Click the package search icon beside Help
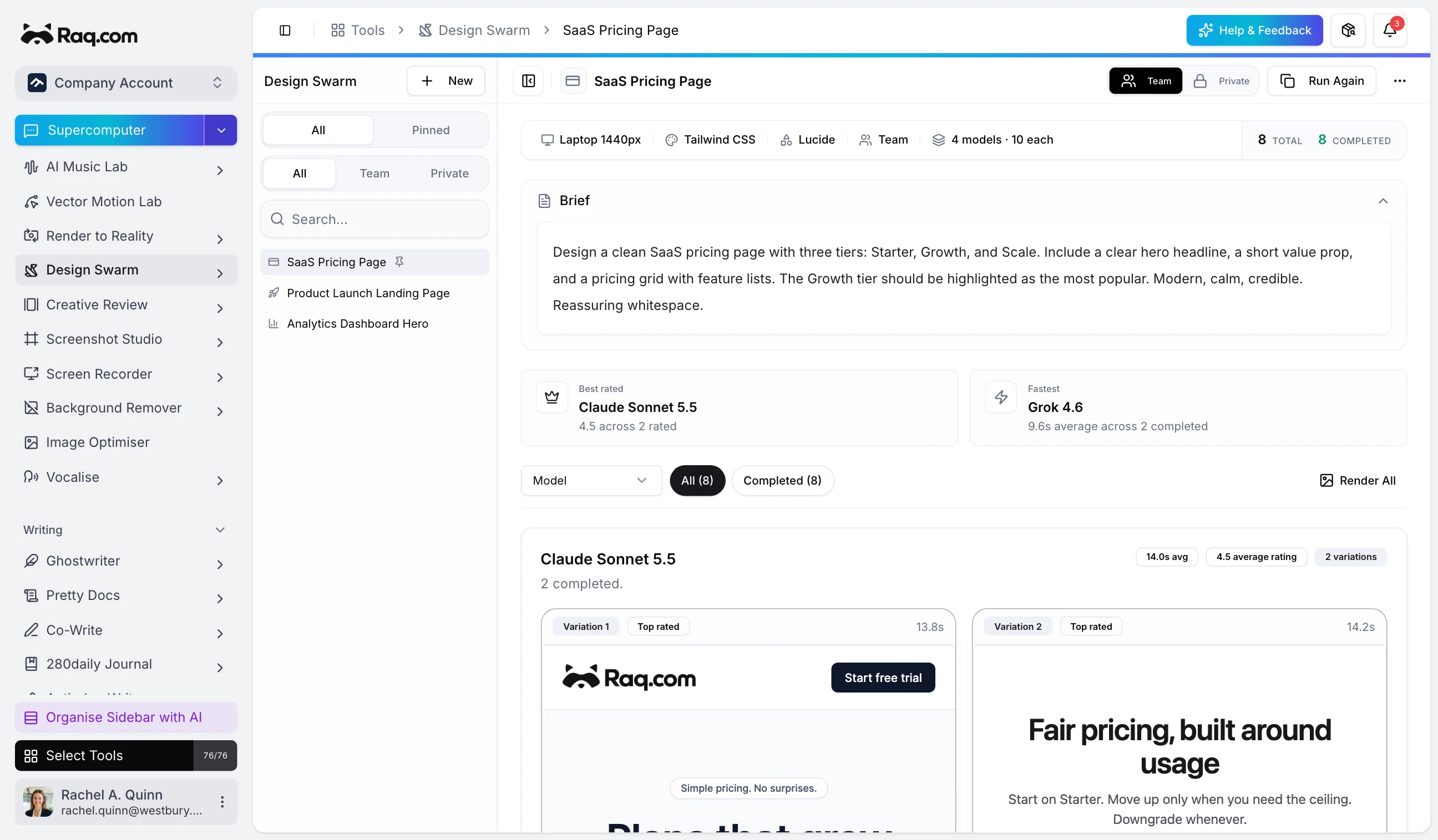The width and height of the screenshot is (1438, 840). 1348,30
